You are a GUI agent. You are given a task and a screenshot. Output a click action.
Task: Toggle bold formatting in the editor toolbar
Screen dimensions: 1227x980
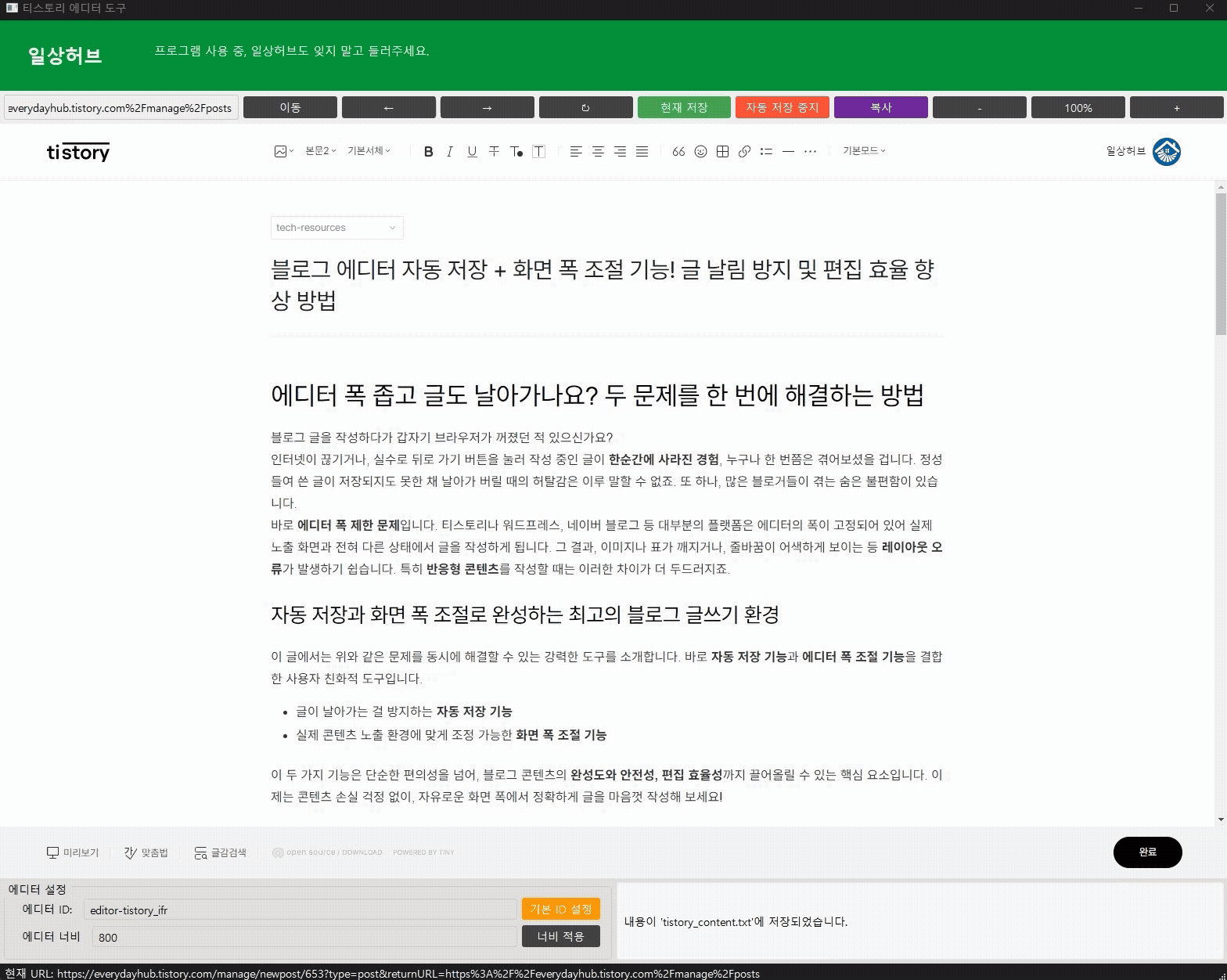428,152
